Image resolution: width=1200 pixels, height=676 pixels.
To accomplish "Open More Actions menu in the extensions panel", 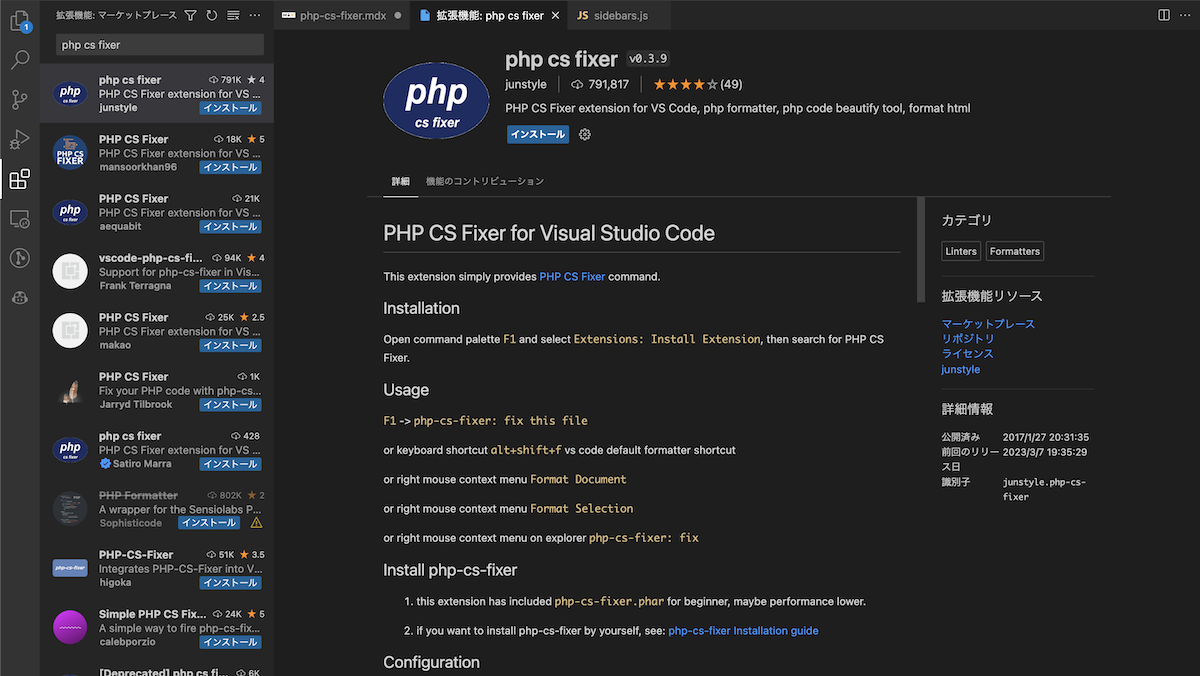I will click(253, 15).
